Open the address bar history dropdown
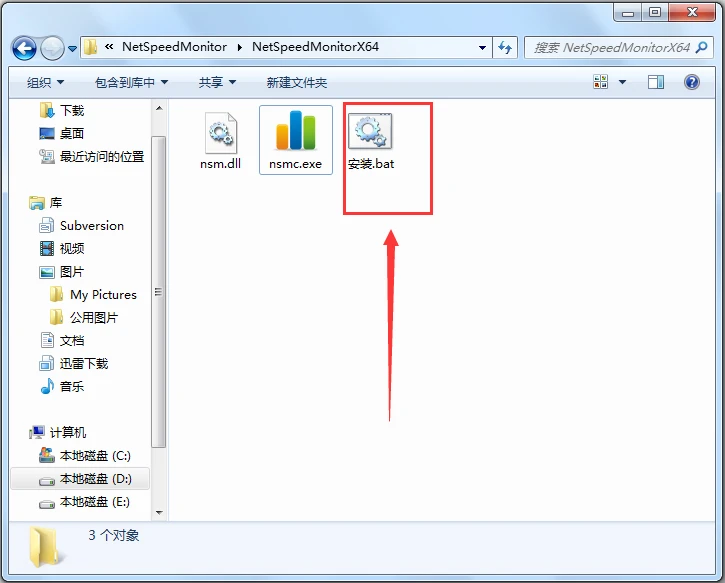725x583 pixels. 482,47
